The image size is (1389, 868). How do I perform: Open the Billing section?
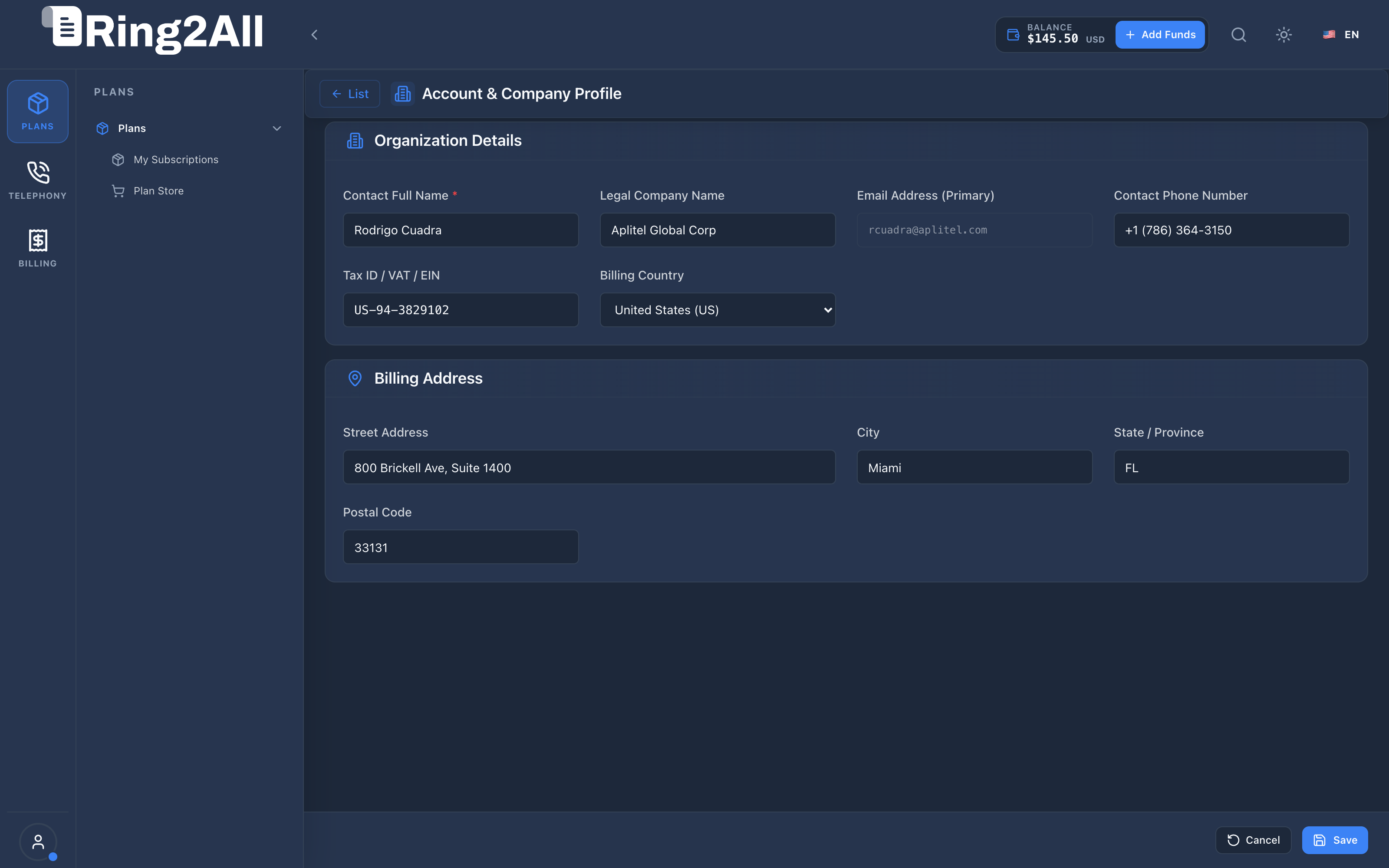coord(37,247)
